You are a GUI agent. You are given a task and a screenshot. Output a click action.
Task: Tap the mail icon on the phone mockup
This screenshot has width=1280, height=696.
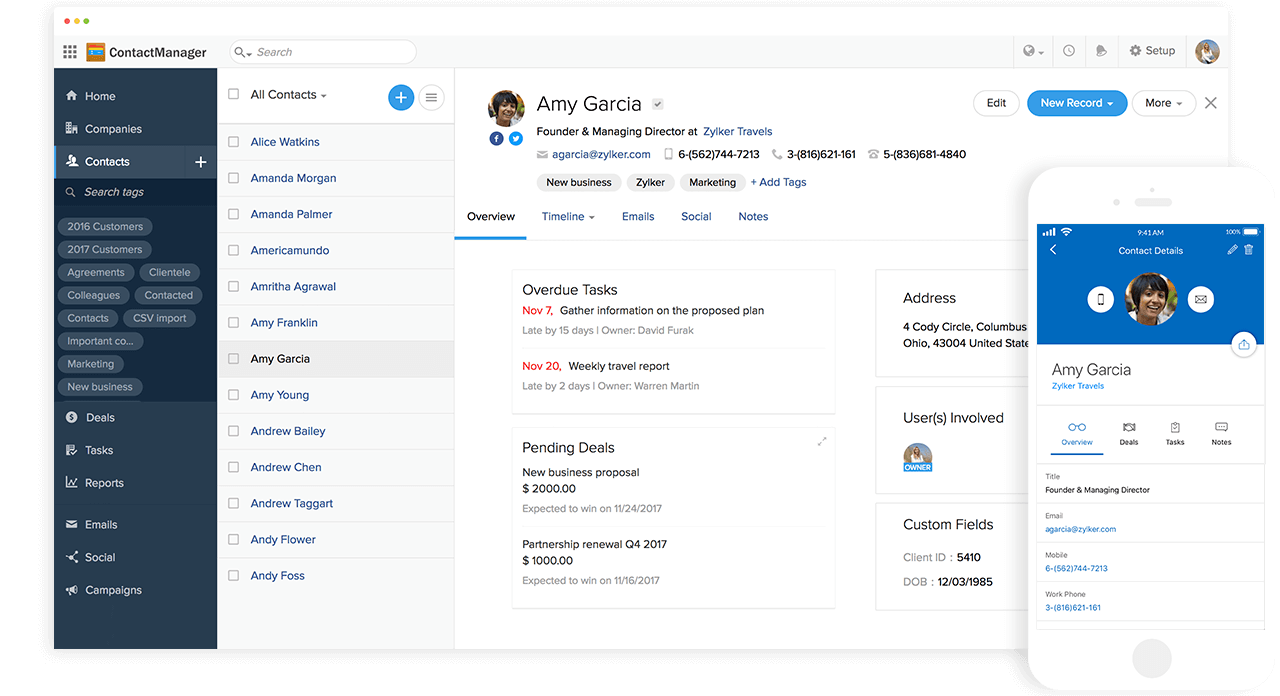[1201, 299]
